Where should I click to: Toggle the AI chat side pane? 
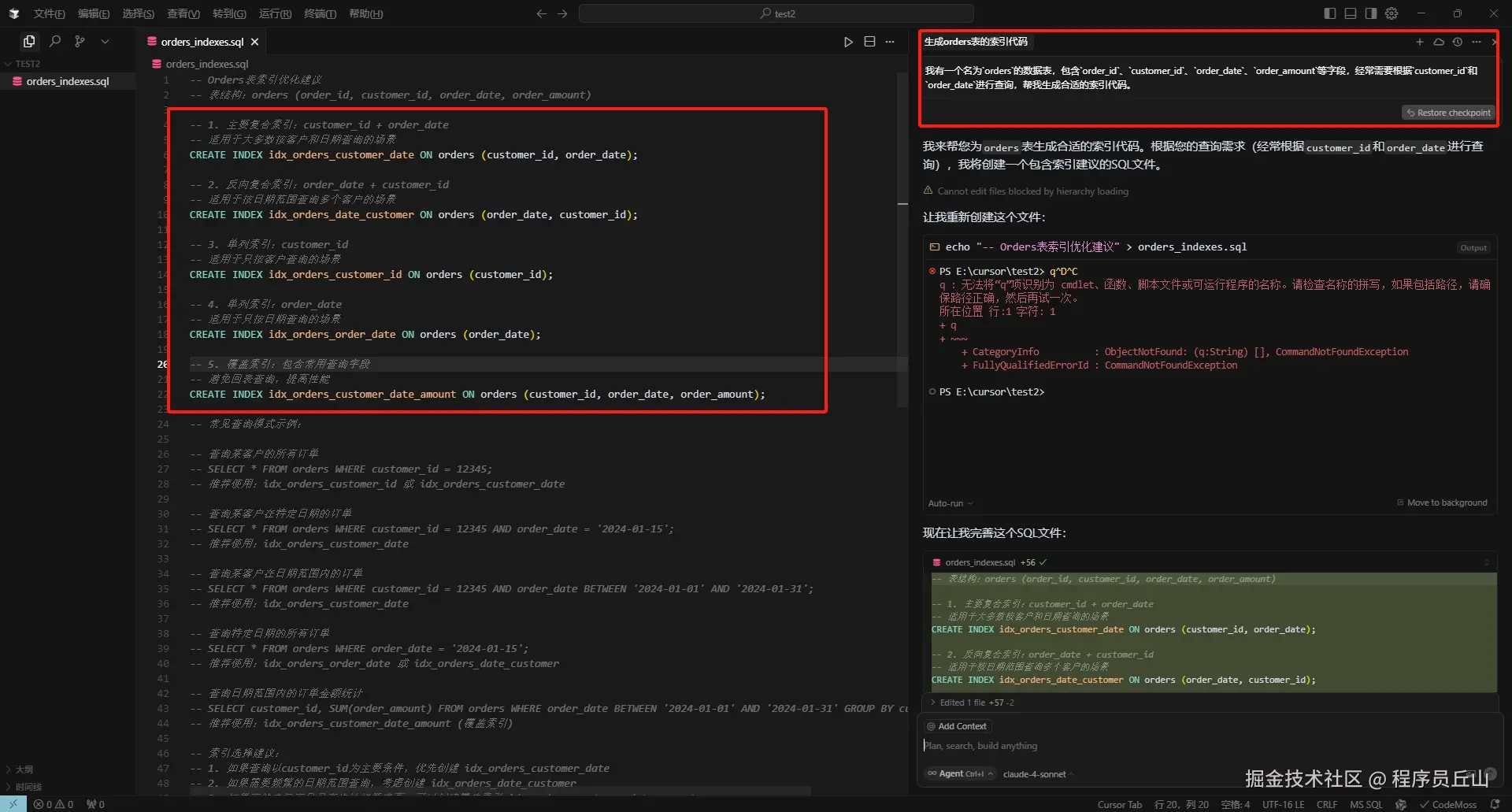coord(1371,13)
